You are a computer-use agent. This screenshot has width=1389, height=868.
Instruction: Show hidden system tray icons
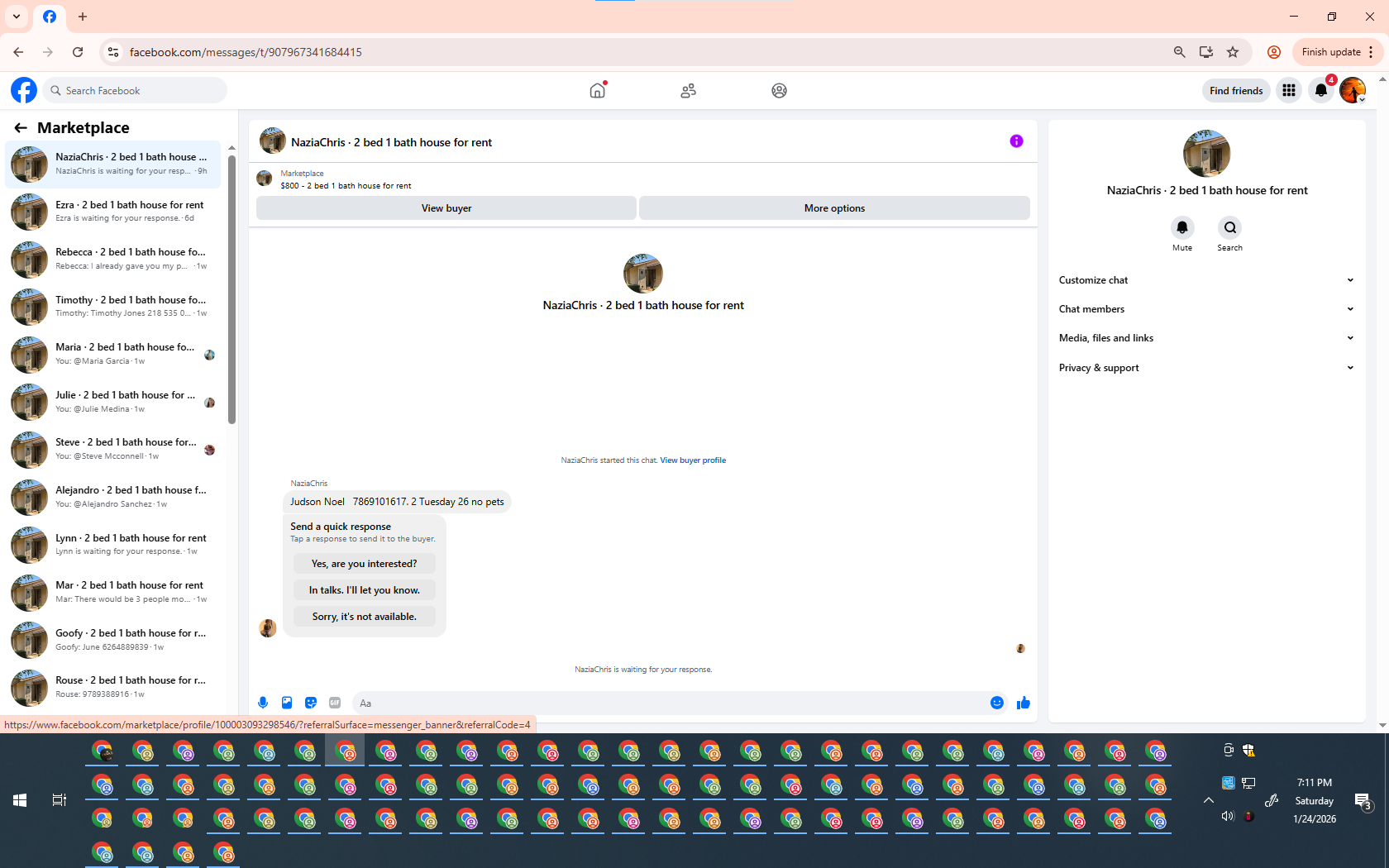(x=1208, y=800)
